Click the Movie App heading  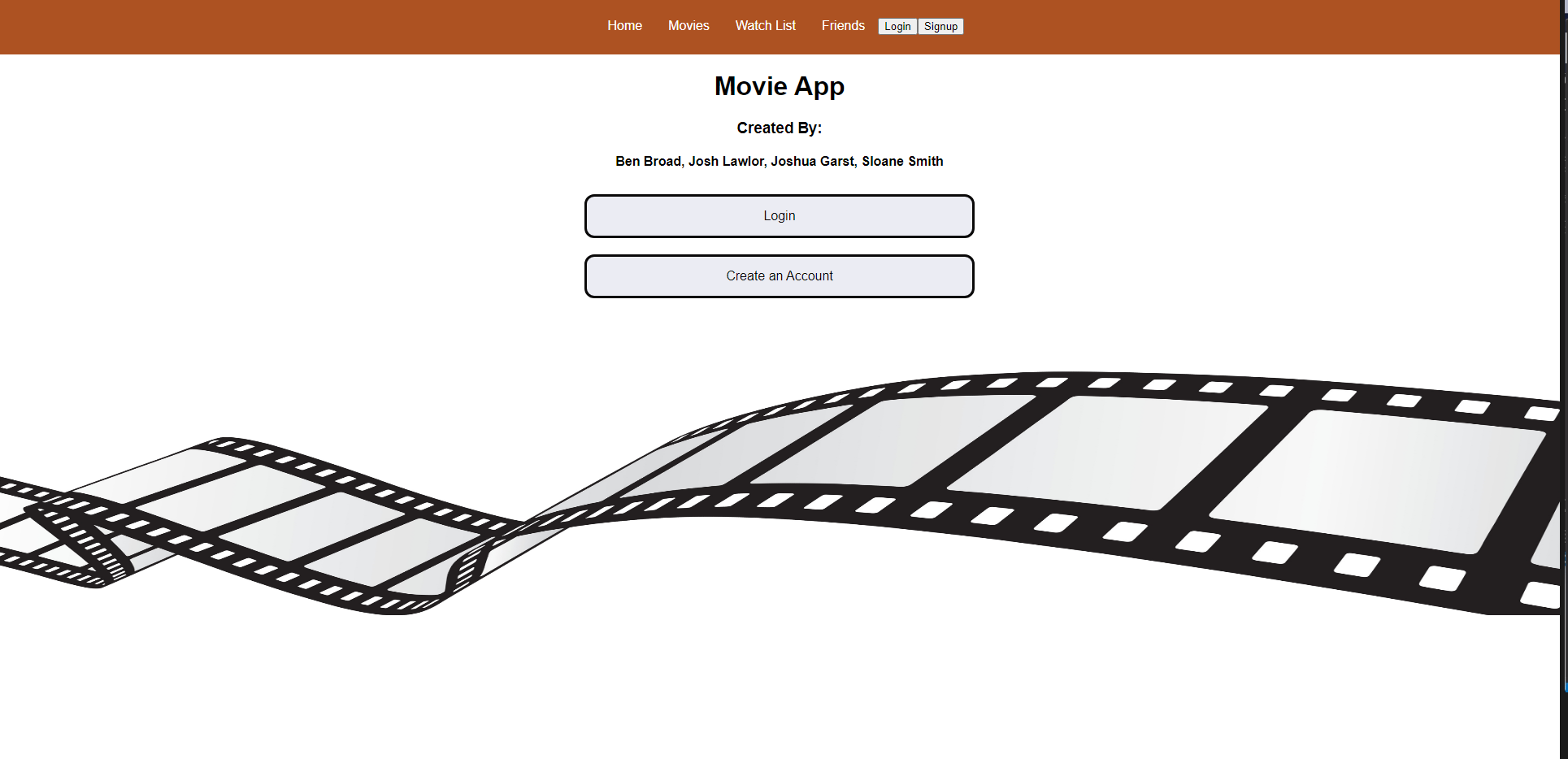[779, 85]
